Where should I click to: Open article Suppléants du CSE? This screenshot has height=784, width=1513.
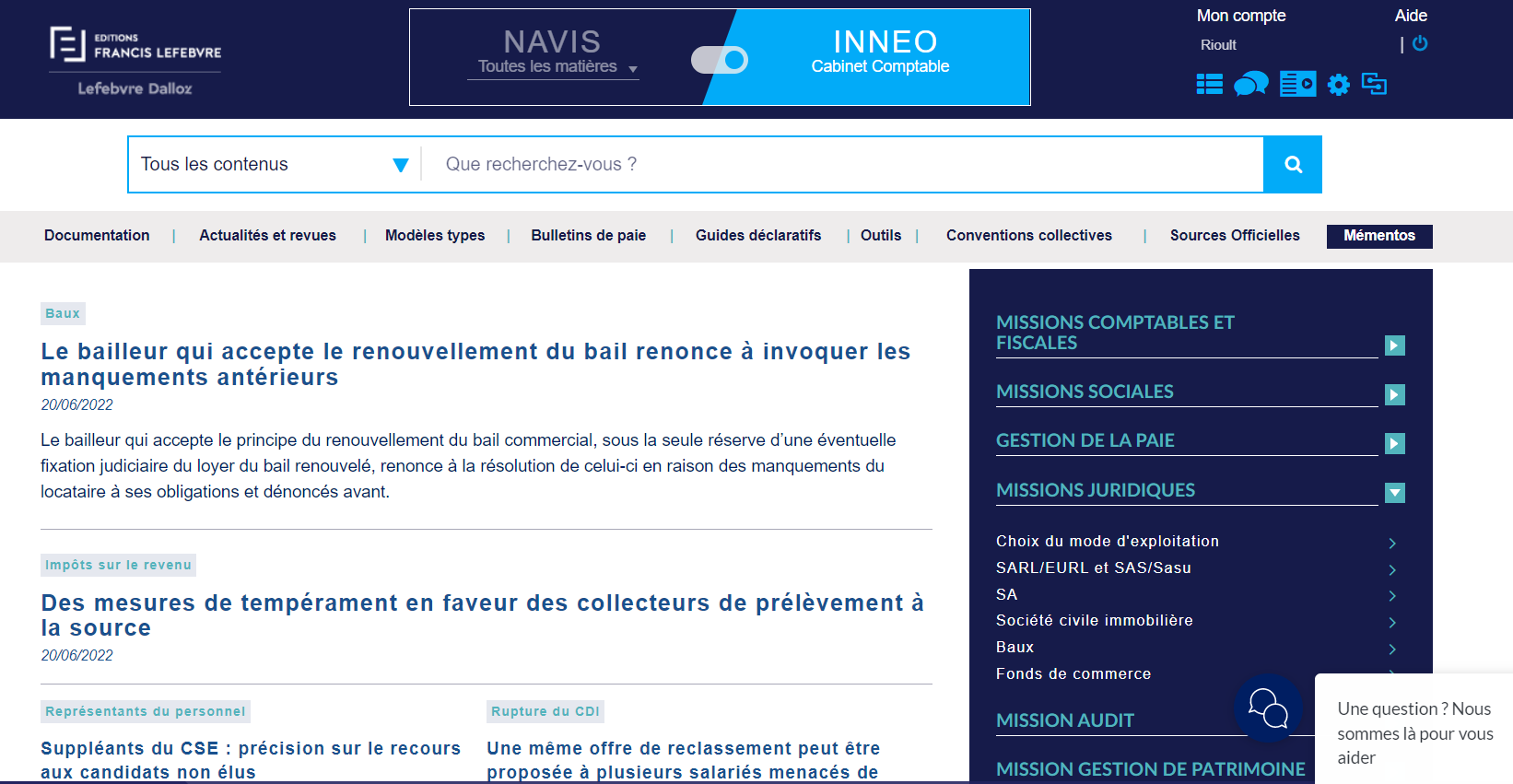point(251,760)
